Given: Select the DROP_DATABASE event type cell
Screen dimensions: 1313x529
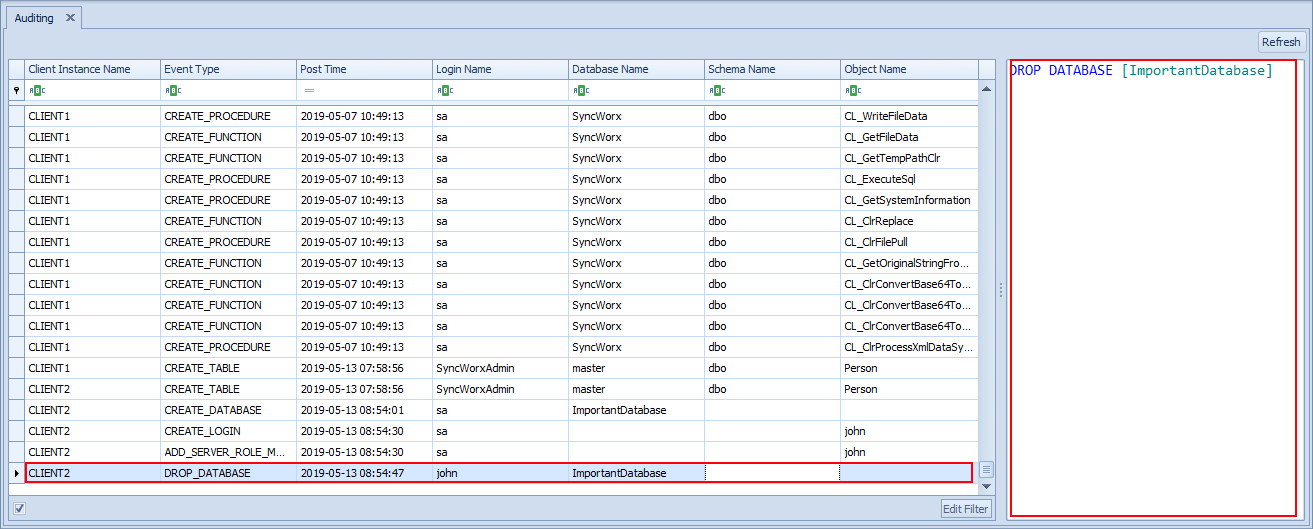Looking at the screenshot, I should [228, 473].
